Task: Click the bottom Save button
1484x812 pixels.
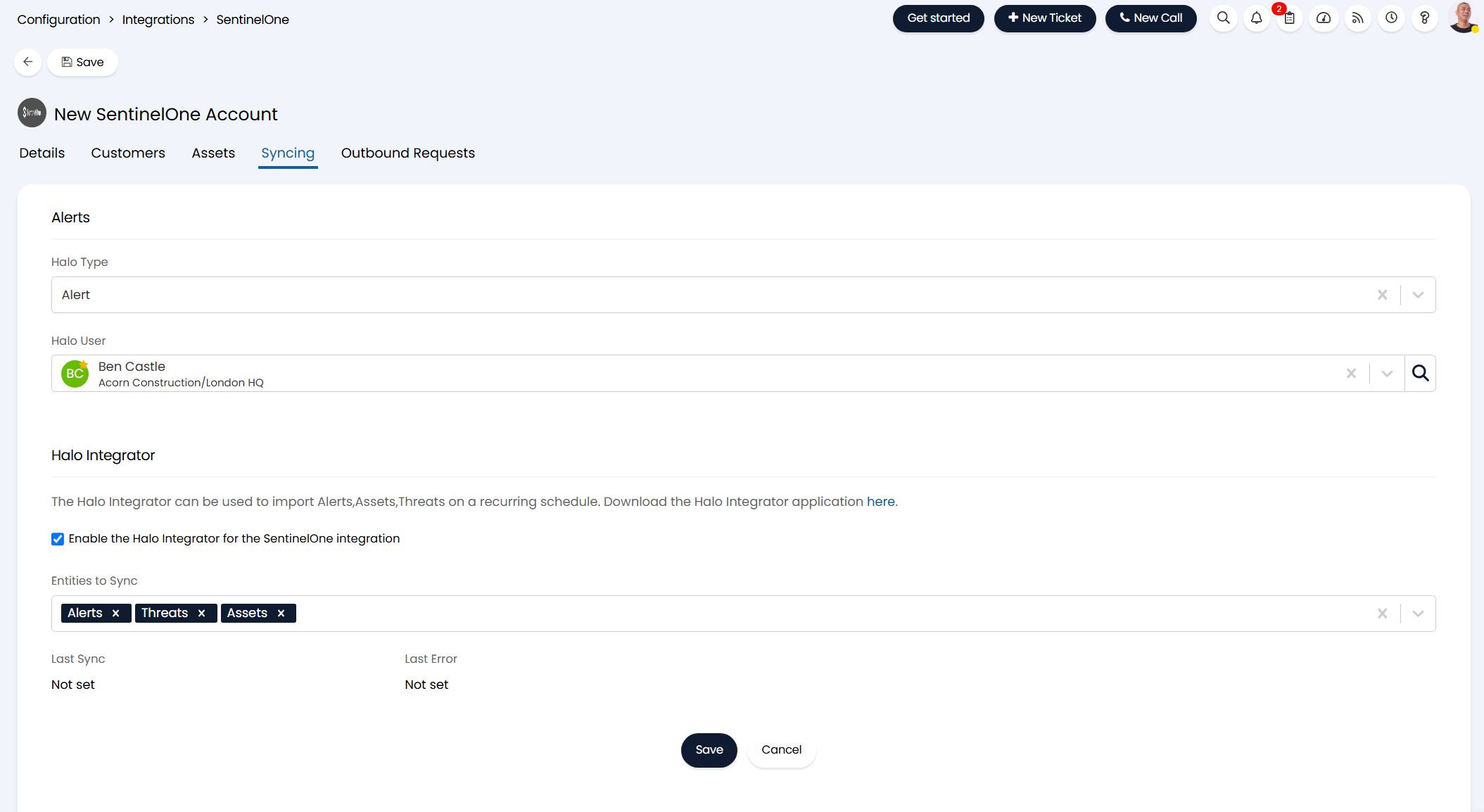Action: click(709, 750)
